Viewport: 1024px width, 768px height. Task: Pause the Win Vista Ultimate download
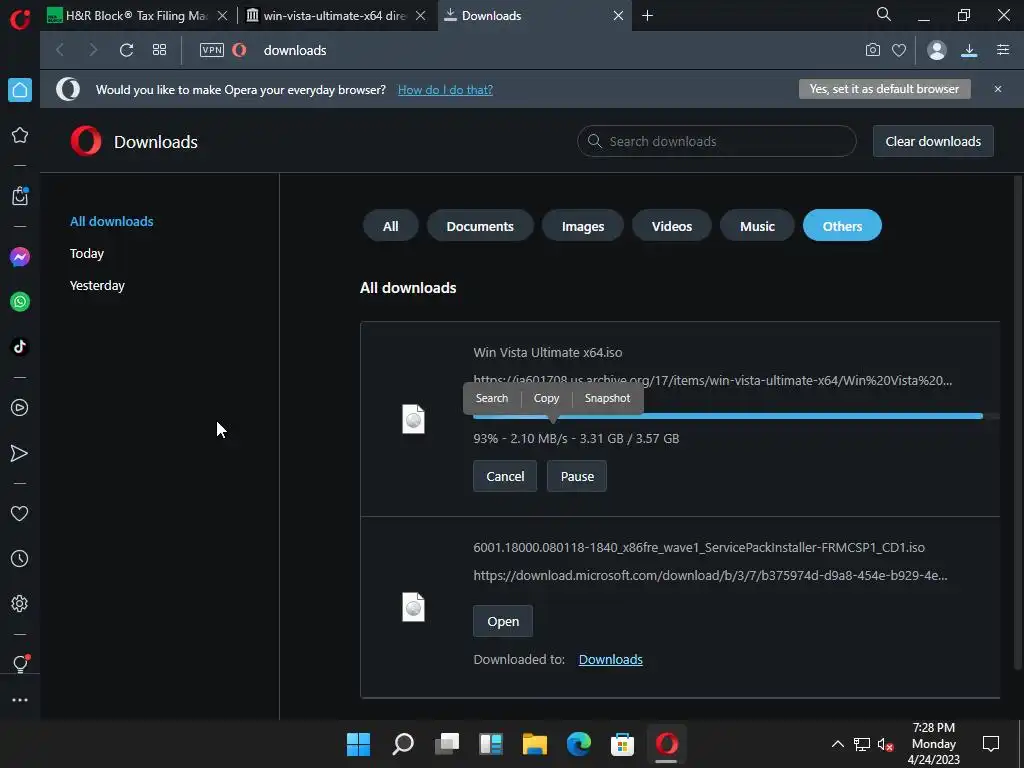(577, 476)
